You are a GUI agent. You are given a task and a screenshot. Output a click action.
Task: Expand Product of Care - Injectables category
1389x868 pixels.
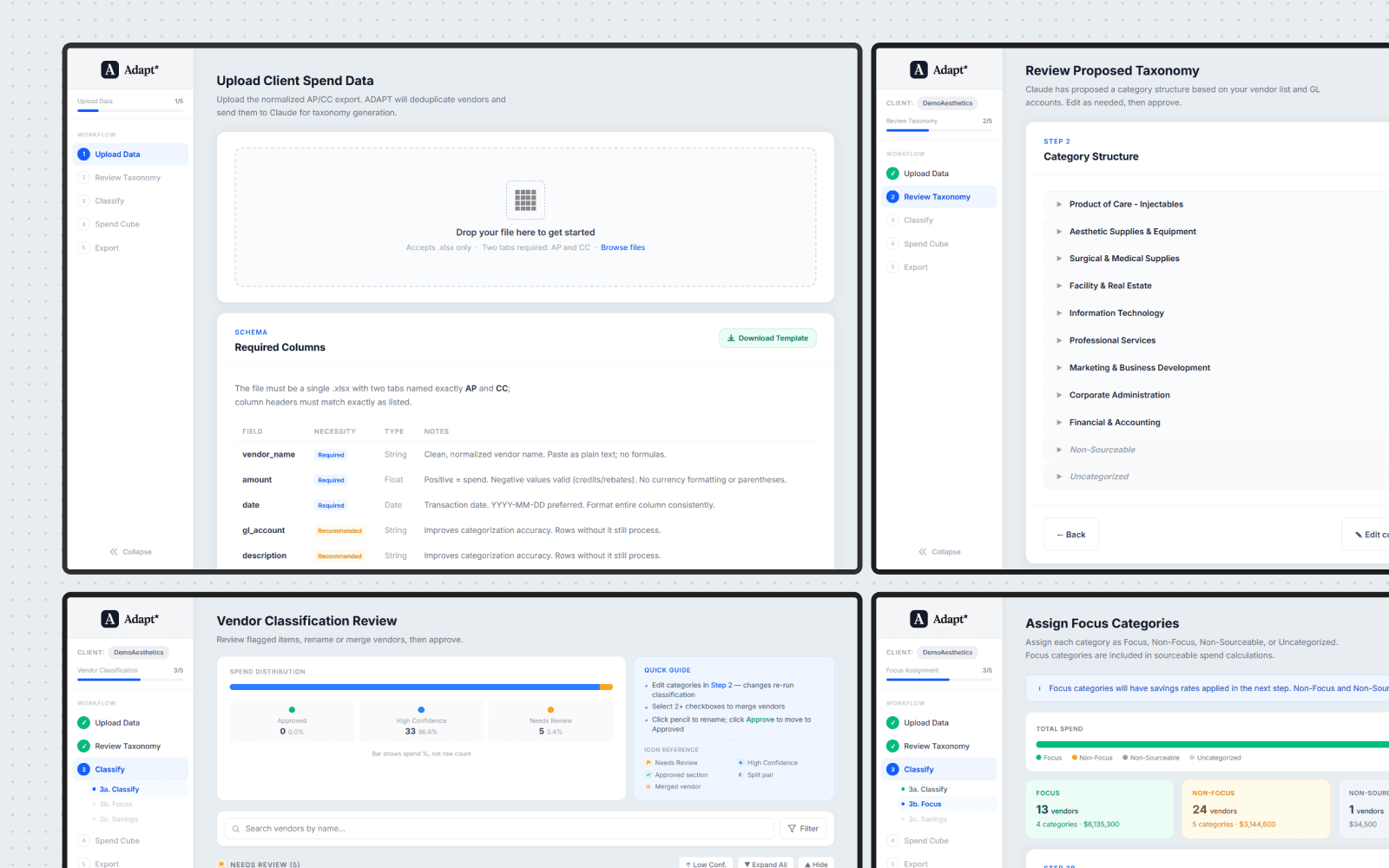coord(1059,204)
